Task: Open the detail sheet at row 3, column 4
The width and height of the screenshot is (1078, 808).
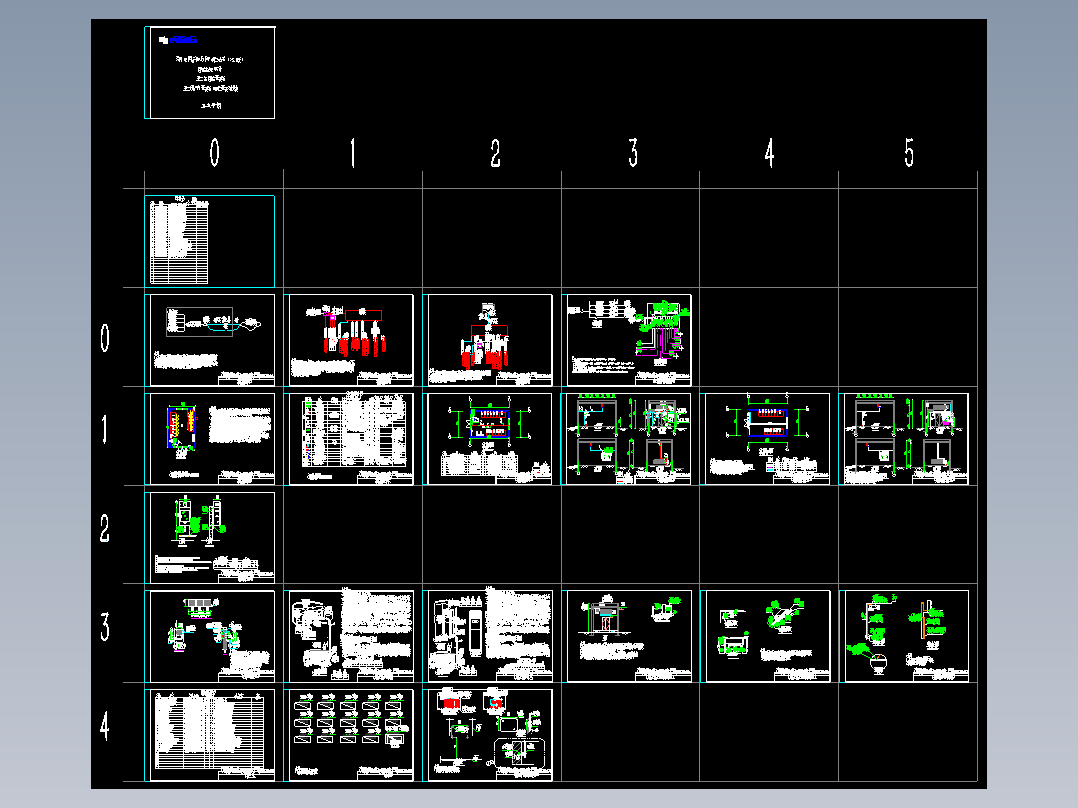Action: (765, 636)
